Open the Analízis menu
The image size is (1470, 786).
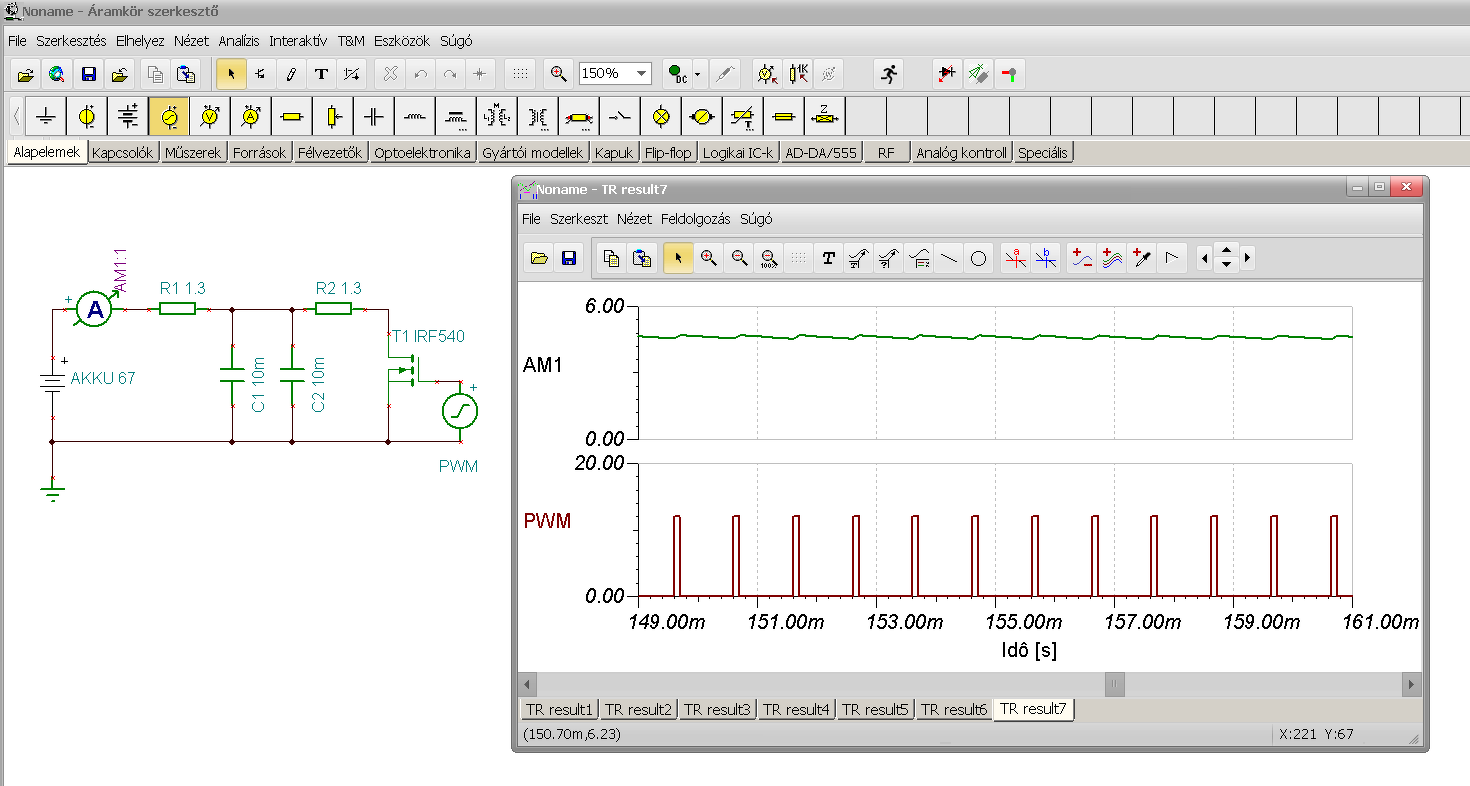pos(239,41)
